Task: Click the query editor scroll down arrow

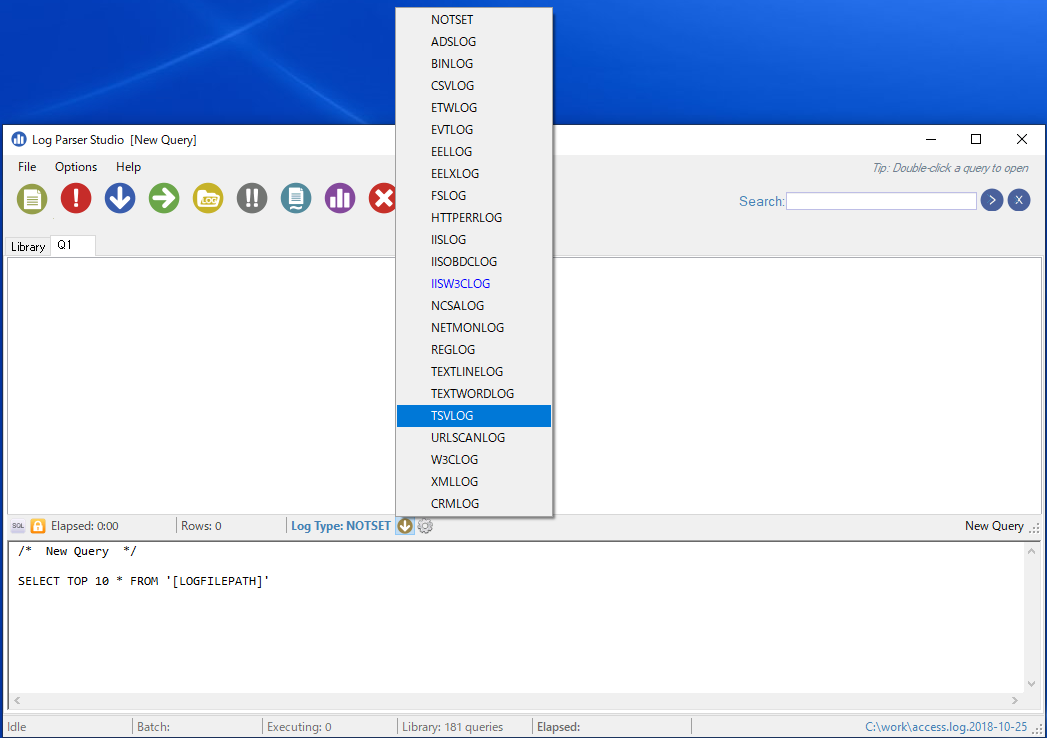Action: click(1032, 684)
